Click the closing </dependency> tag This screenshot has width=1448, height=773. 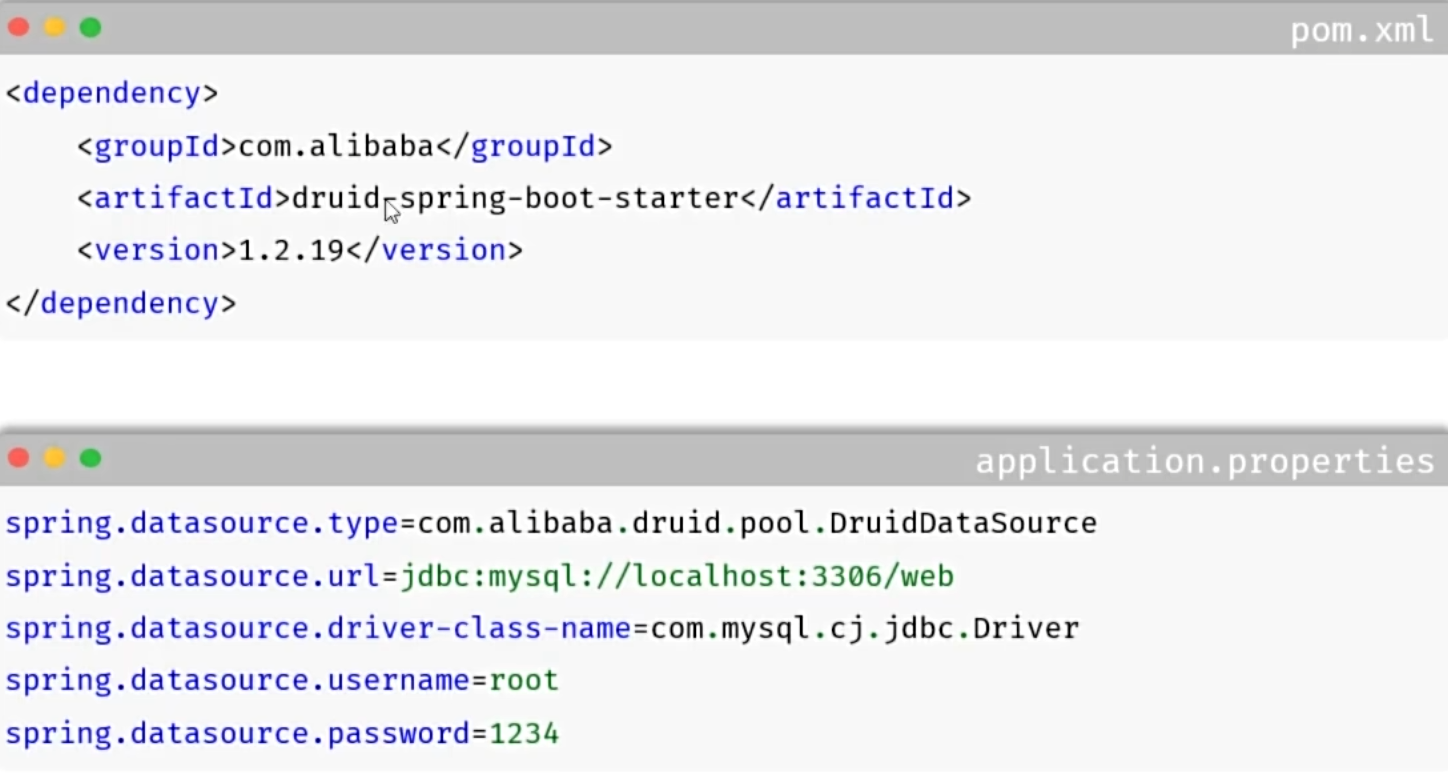click(121, 303)
